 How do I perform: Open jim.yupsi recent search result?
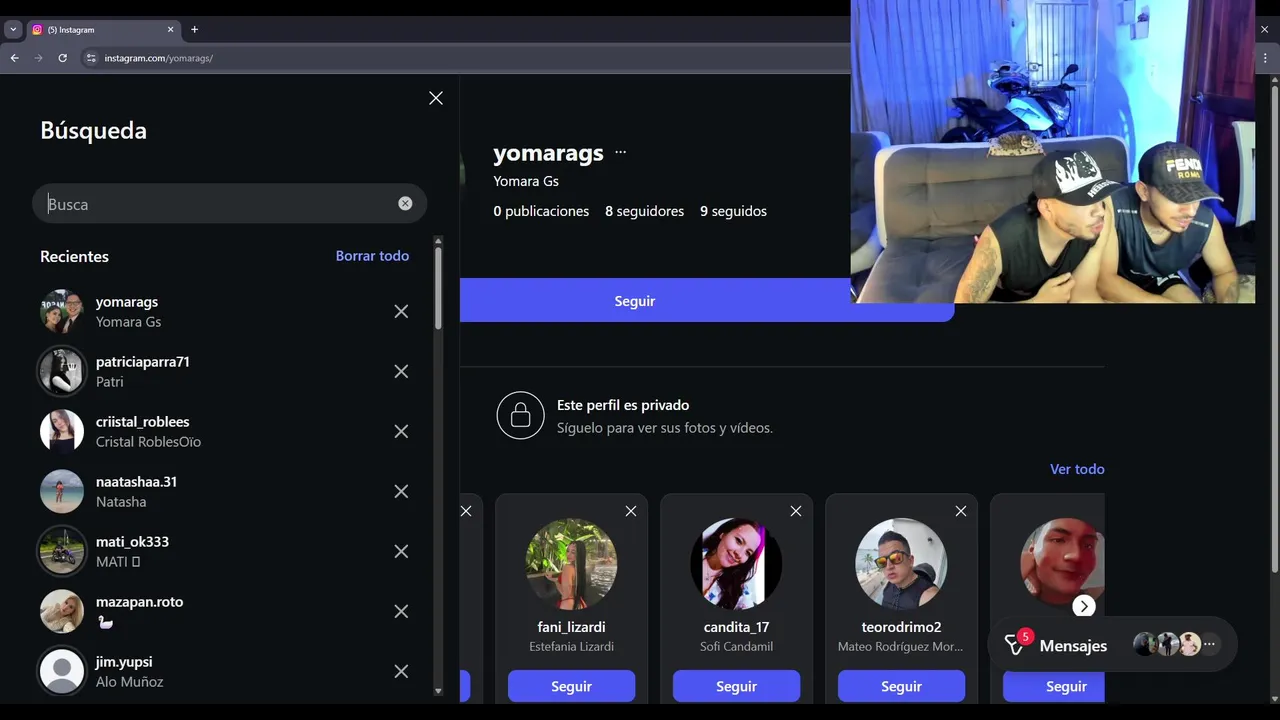click(x=230, y=671)
